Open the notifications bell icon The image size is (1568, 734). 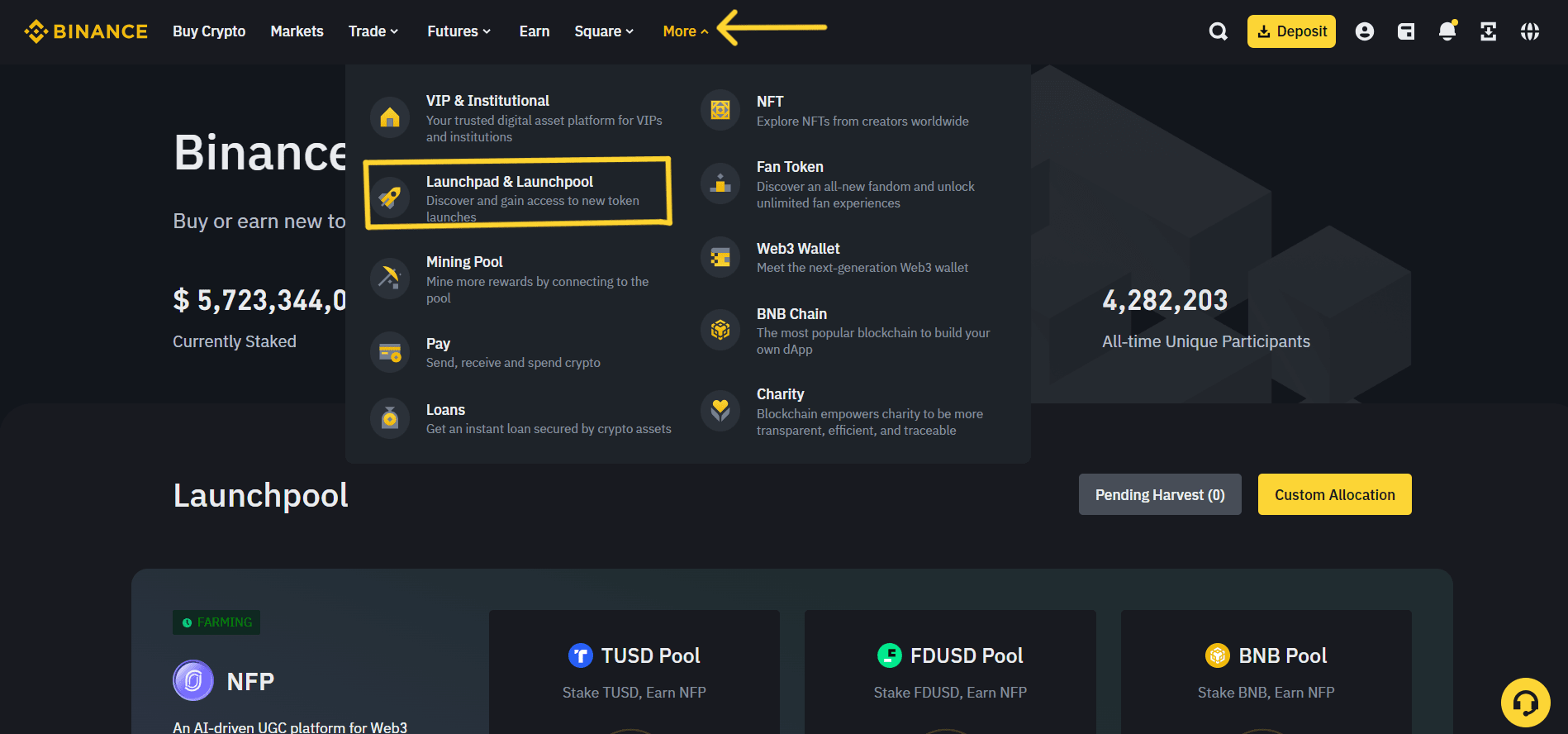point(1447,31)
